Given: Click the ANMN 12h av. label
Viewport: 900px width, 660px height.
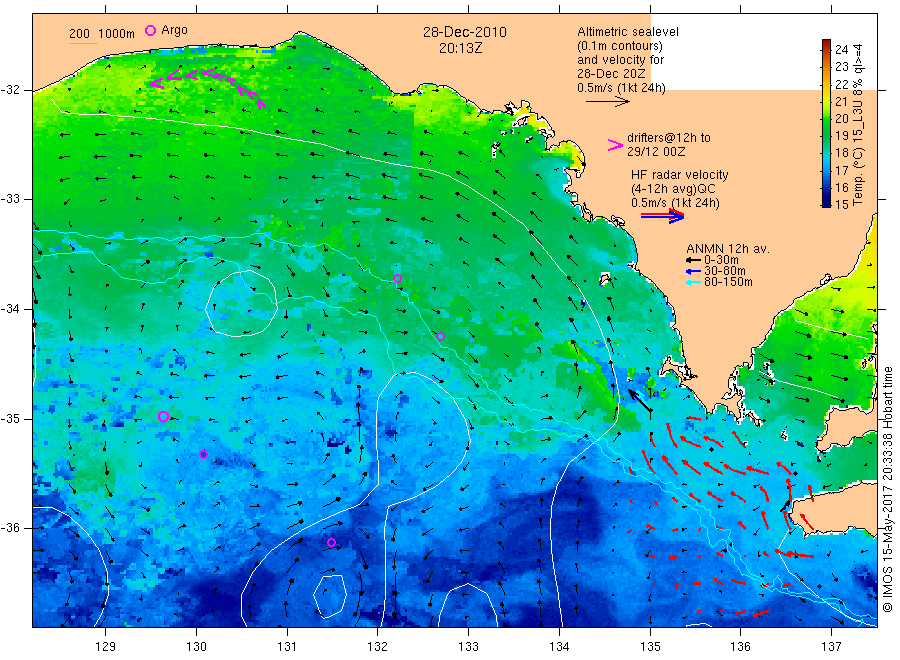Looking at the screenshot, I should (728, 249).
